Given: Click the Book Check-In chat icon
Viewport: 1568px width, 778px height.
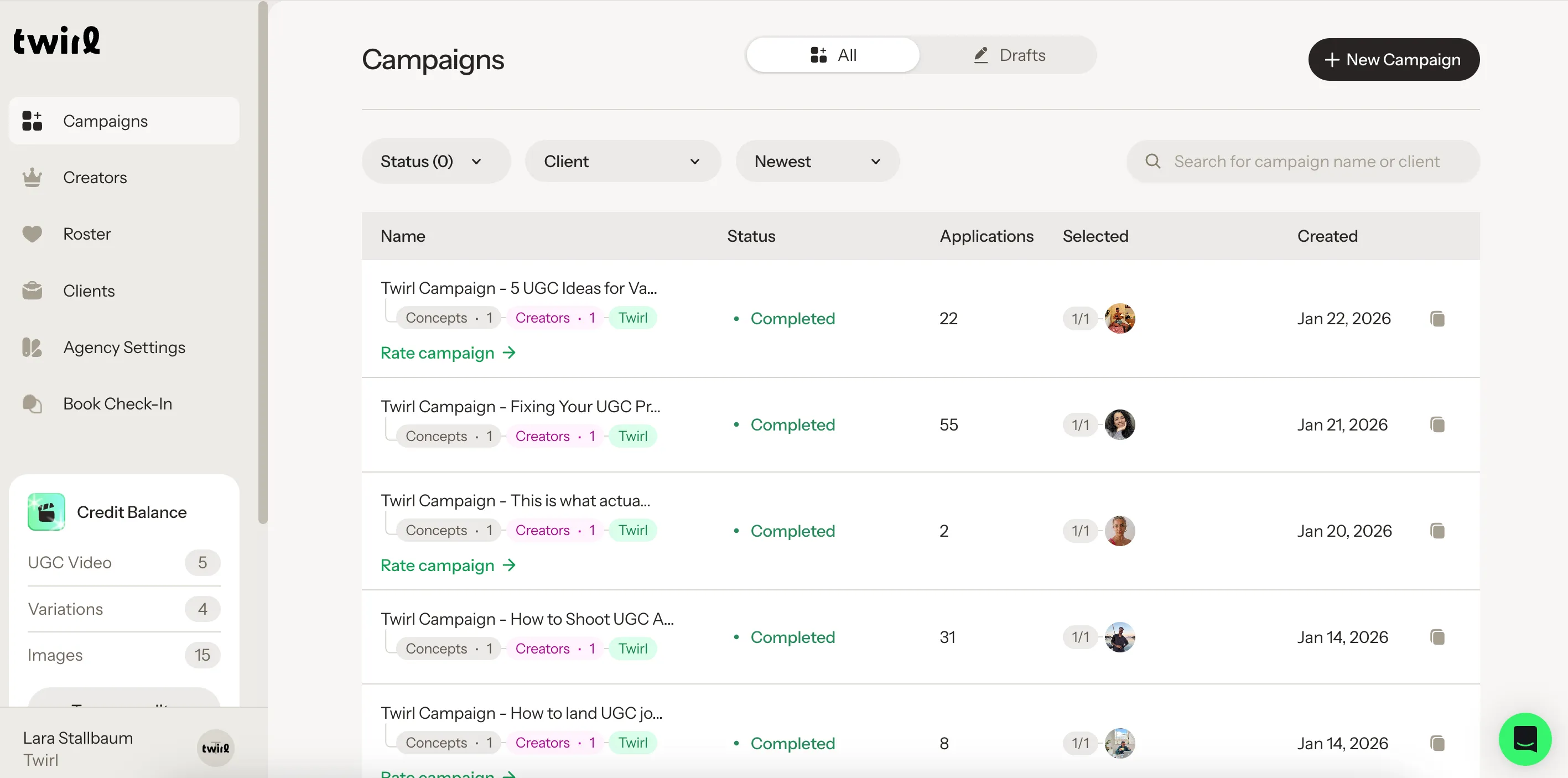Looking at the screenshot, I should point(32,403).
